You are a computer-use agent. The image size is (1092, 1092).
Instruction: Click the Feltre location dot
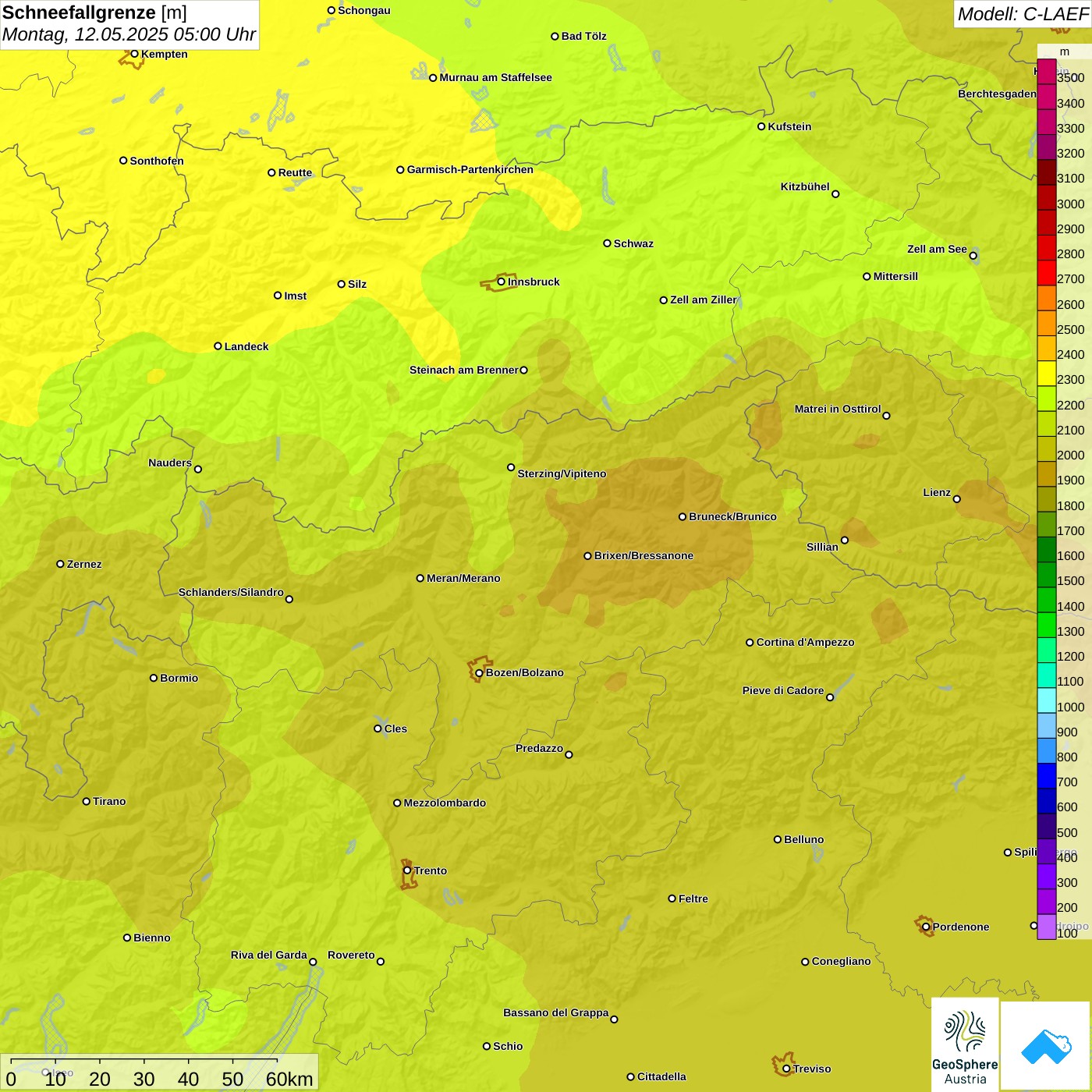click(x=672, y=899)
